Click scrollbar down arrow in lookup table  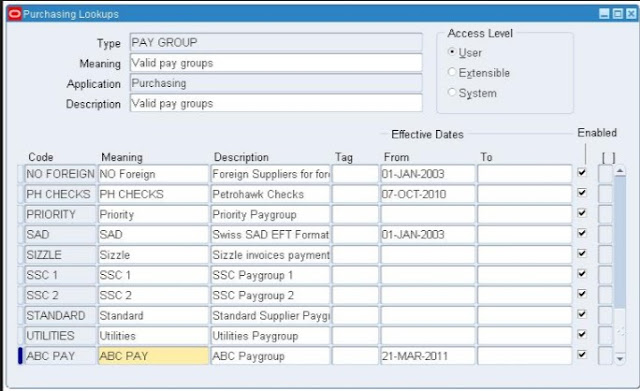(x=620, y=358)
